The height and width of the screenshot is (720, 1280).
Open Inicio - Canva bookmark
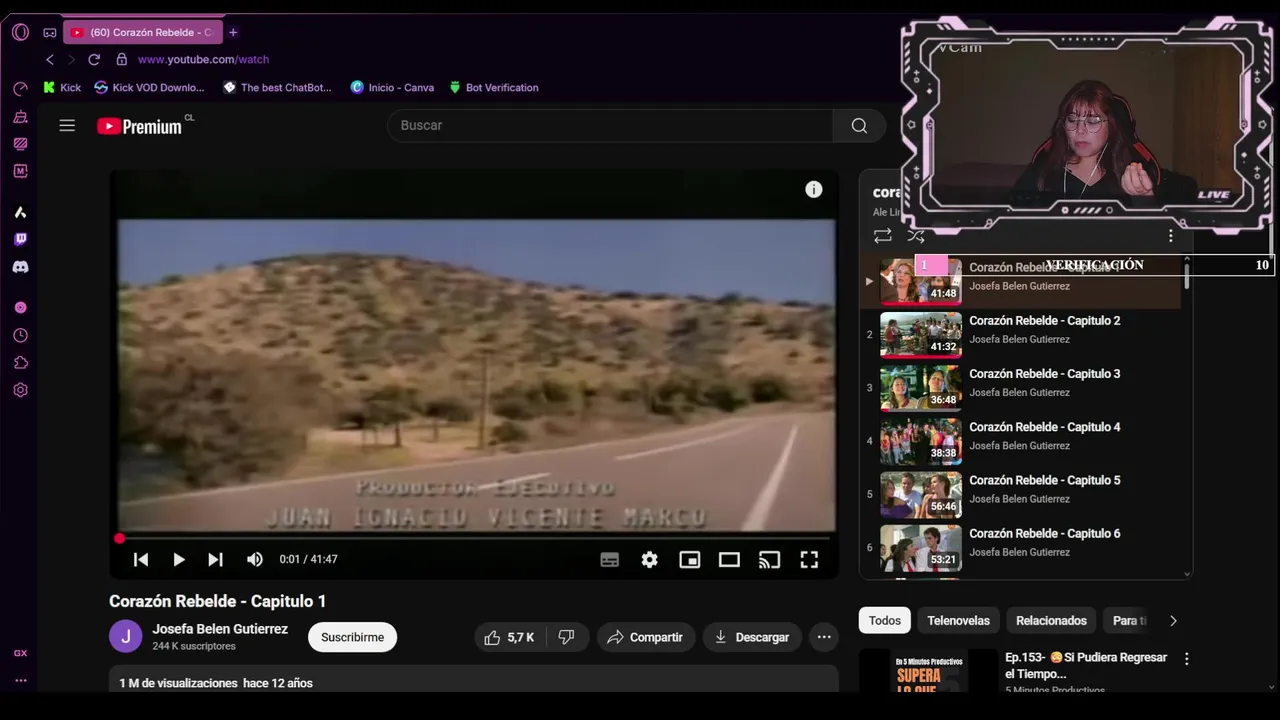click(x=392, y=87)
